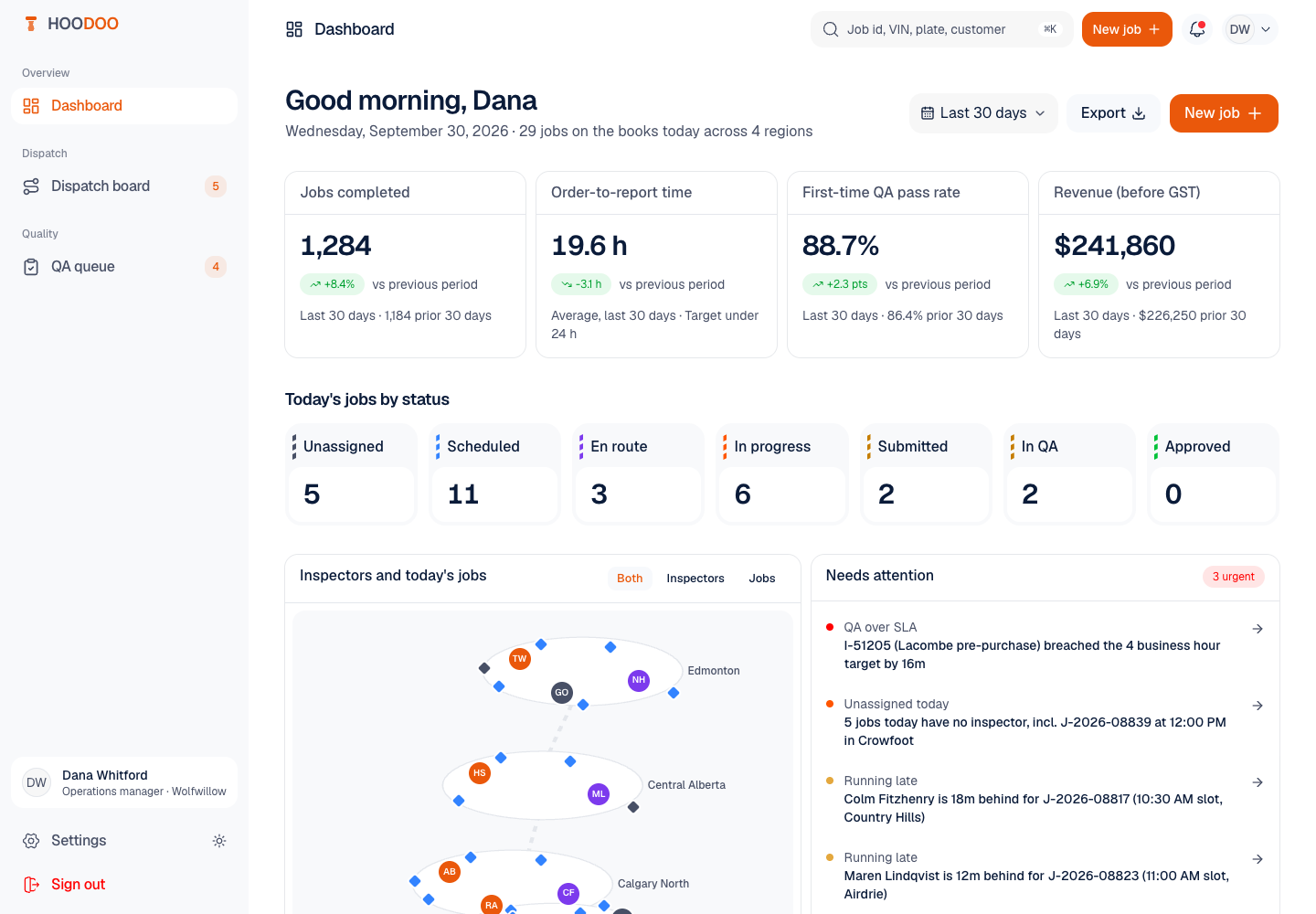1316x914 pixels.
Task: Select inspector TW marker on map
Action: (520, 658)
